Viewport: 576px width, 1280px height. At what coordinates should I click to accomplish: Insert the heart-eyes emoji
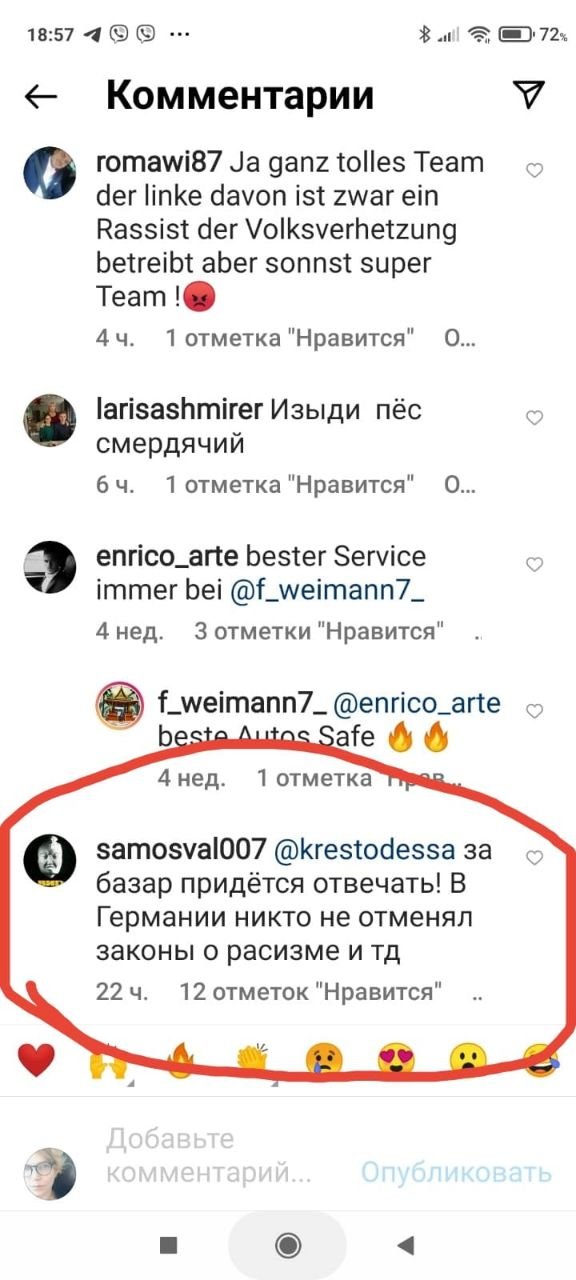(x=397, y=1060)
